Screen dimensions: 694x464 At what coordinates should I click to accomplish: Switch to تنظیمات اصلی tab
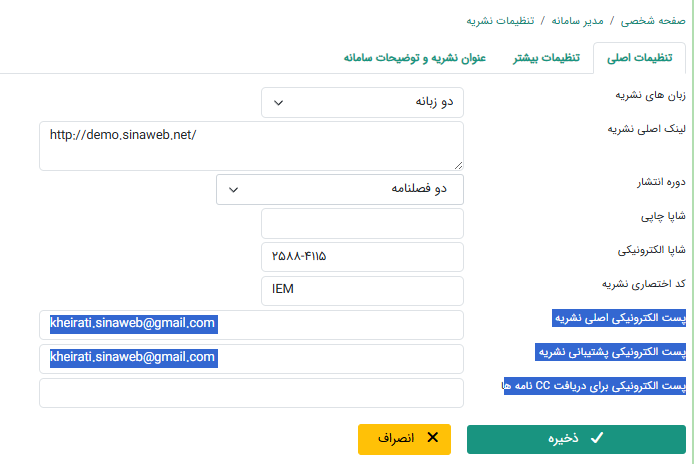639,59
